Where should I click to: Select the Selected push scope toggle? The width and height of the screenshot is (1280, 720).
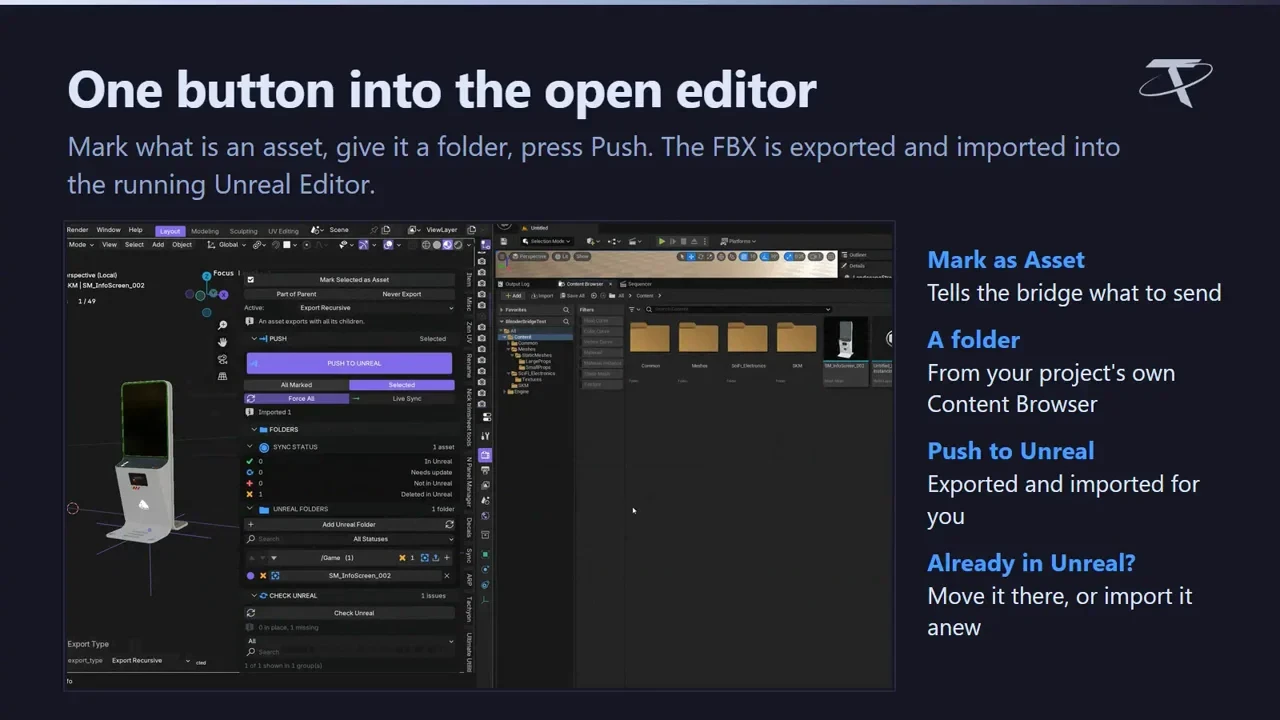click(x=401, y=385)
